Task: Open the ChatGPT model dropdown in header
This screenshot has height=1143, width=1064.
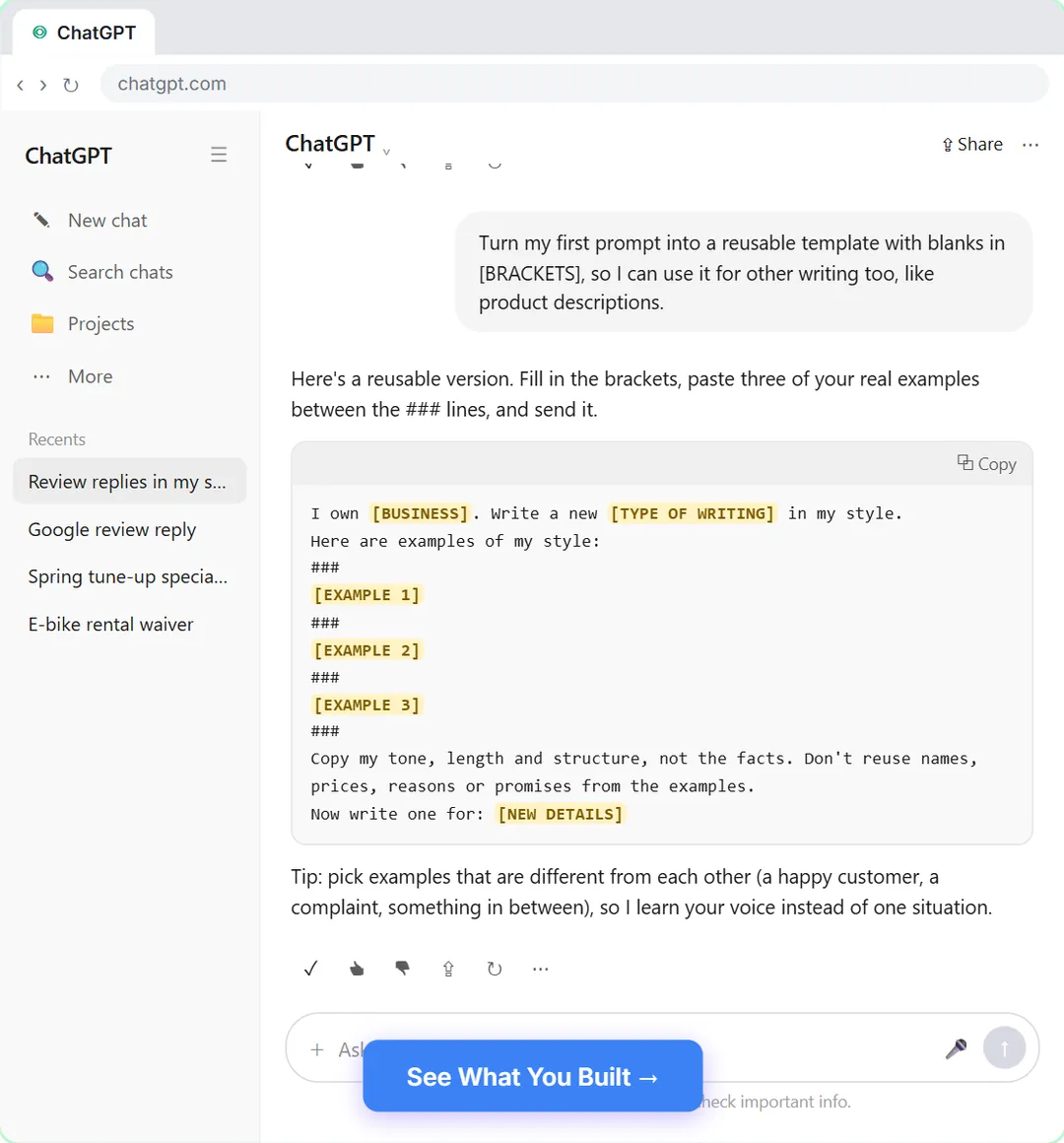Action: pos(338,144)
